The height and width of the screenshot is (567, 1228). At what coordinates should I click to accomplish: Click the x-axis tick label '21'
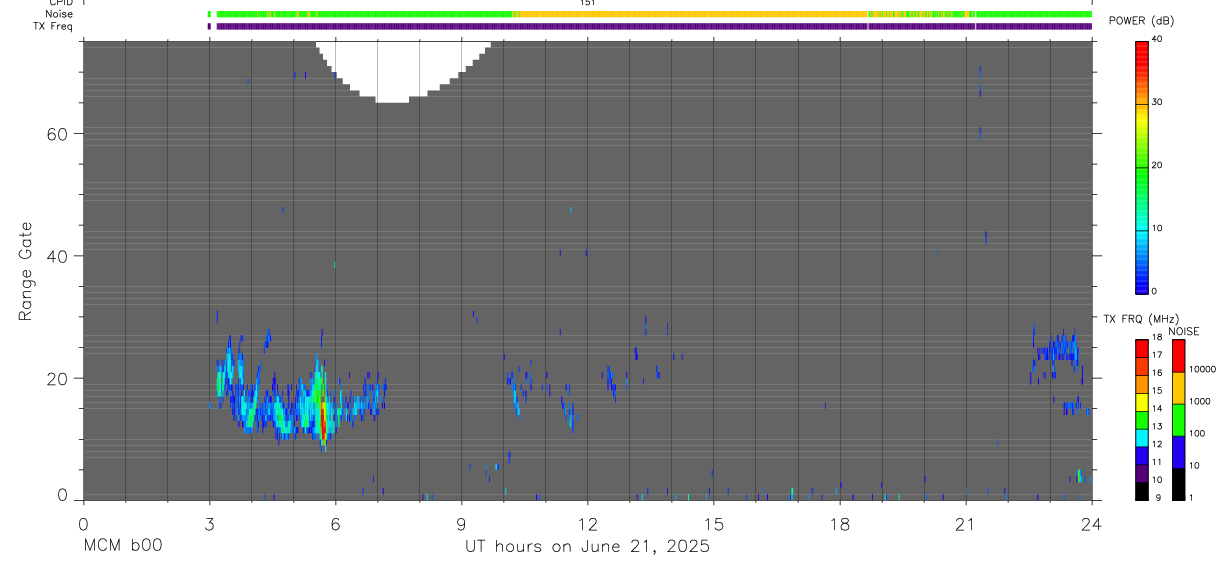coord(965,523)
